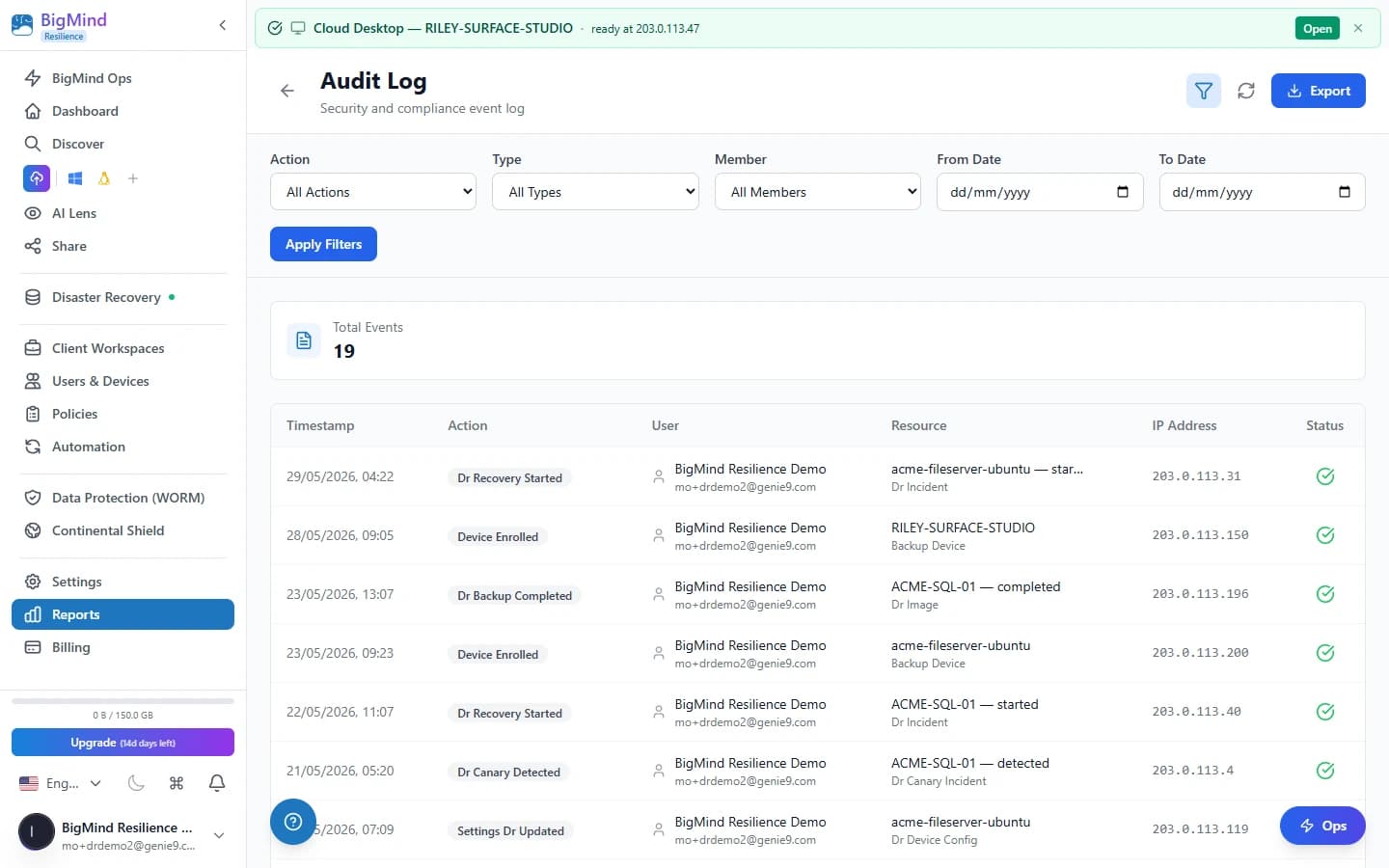The image size is (1389, 868).
Task: Click the account avatar in sidebar
Action: point(37,831)
